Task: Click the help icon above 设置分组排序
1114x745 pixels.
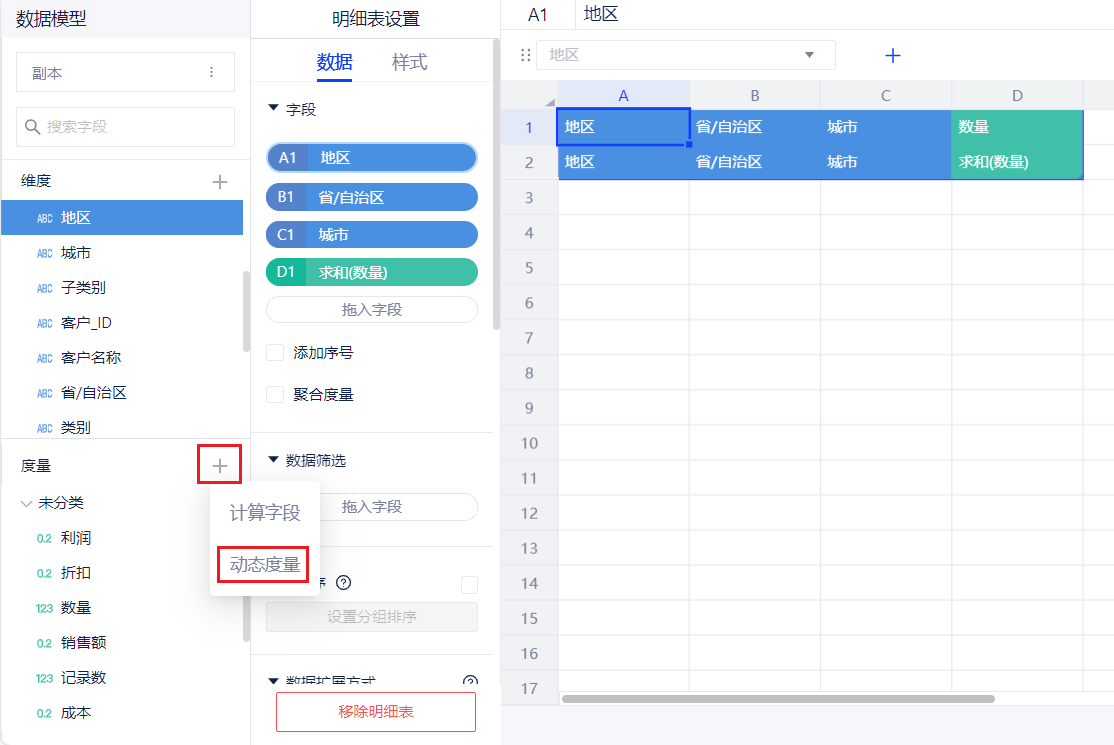Action: [x=344, y=583]
